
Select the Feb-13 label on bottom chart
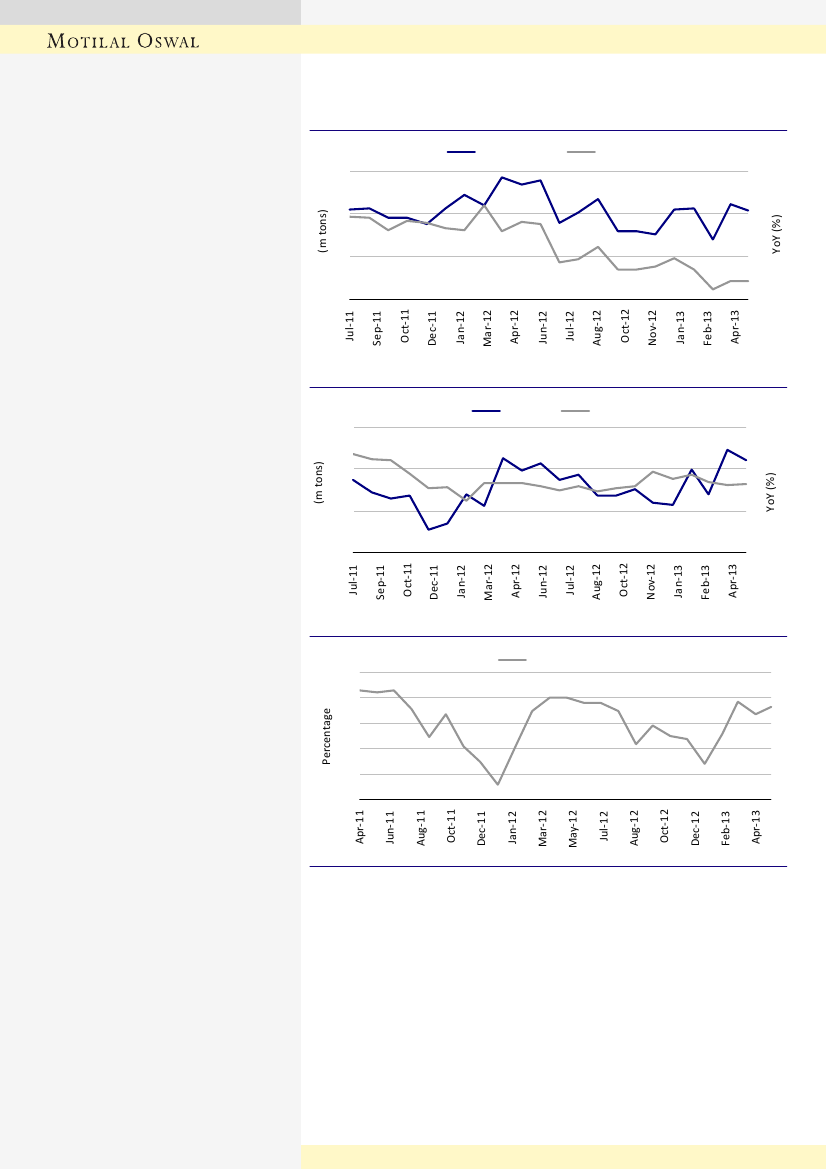[727, 826]
